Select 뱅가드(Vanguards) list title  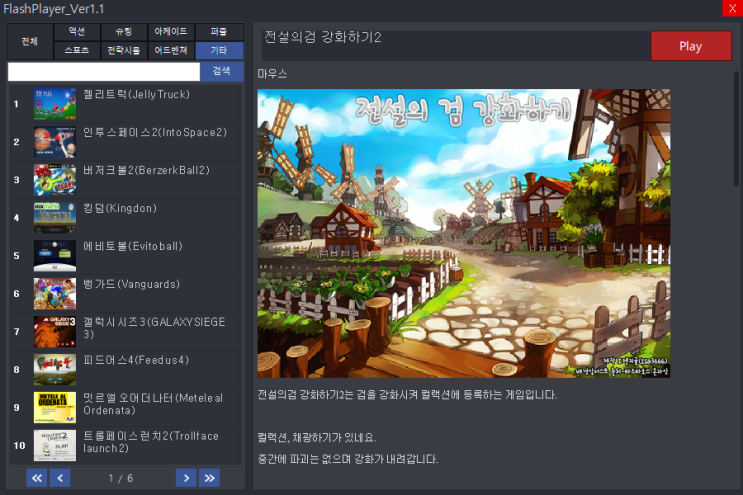[x=131, y=284]
